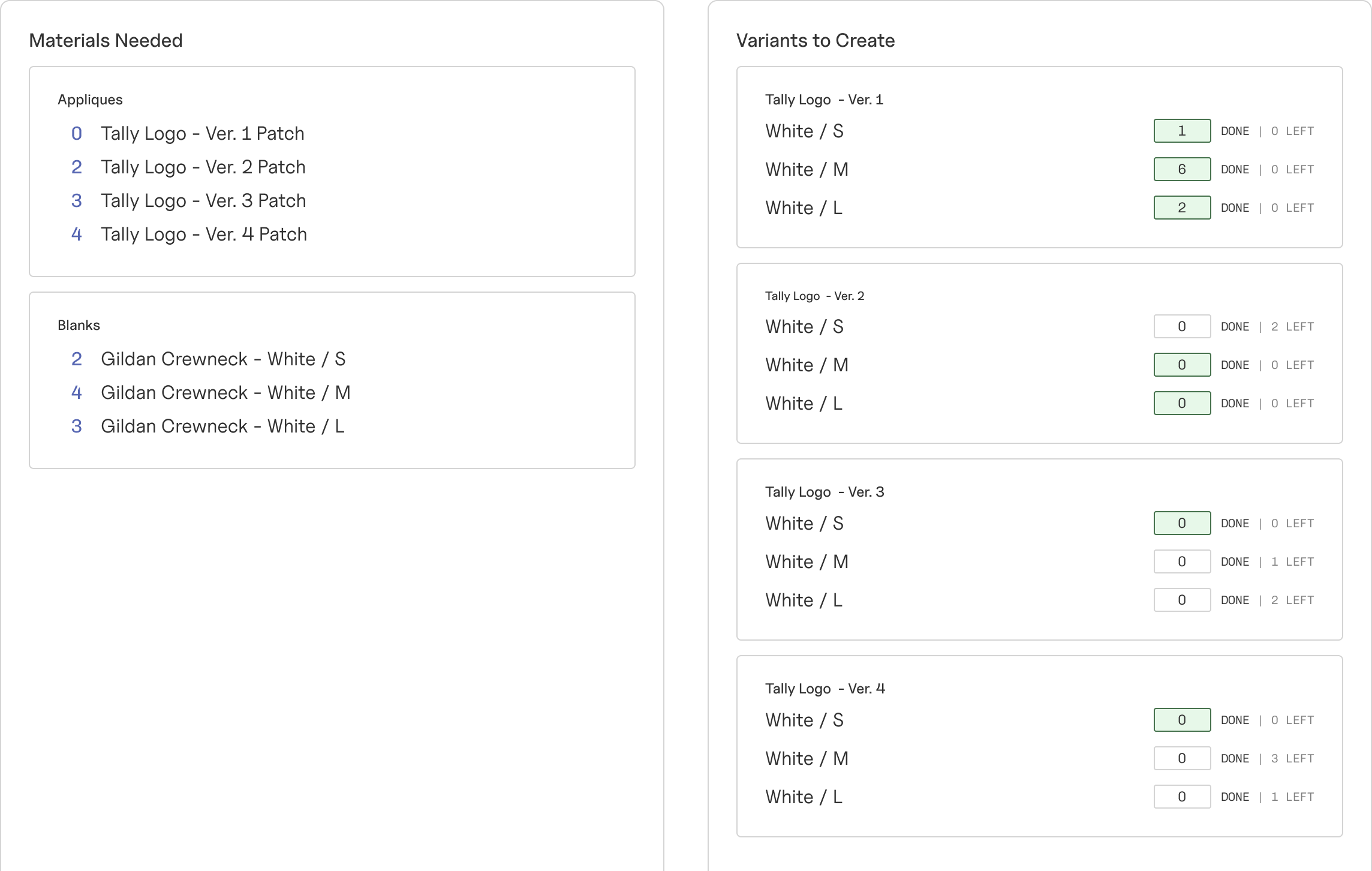This screenshot has height=871, width=1372.
Task: Click the Variants to Create heading
Action: point(815,41)
